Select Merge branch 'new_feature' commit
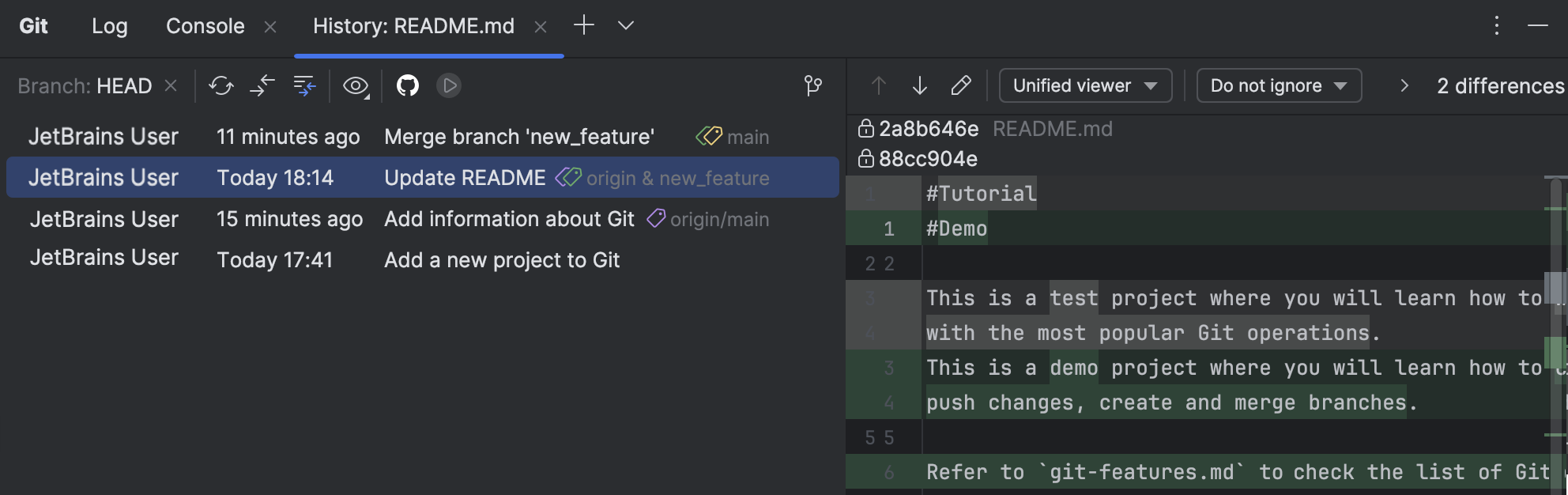The height and width of the screenshot is (495, 1568). coord(423,137)
